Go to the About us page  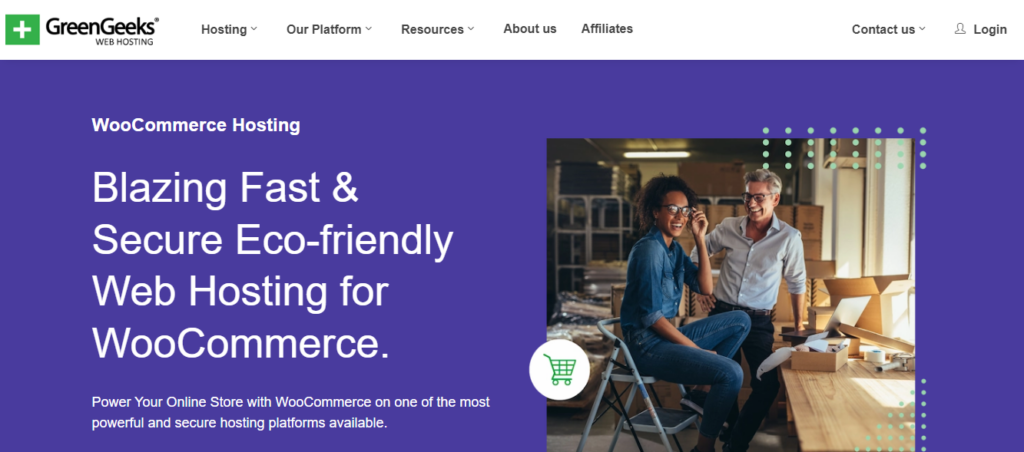point(530,29)
